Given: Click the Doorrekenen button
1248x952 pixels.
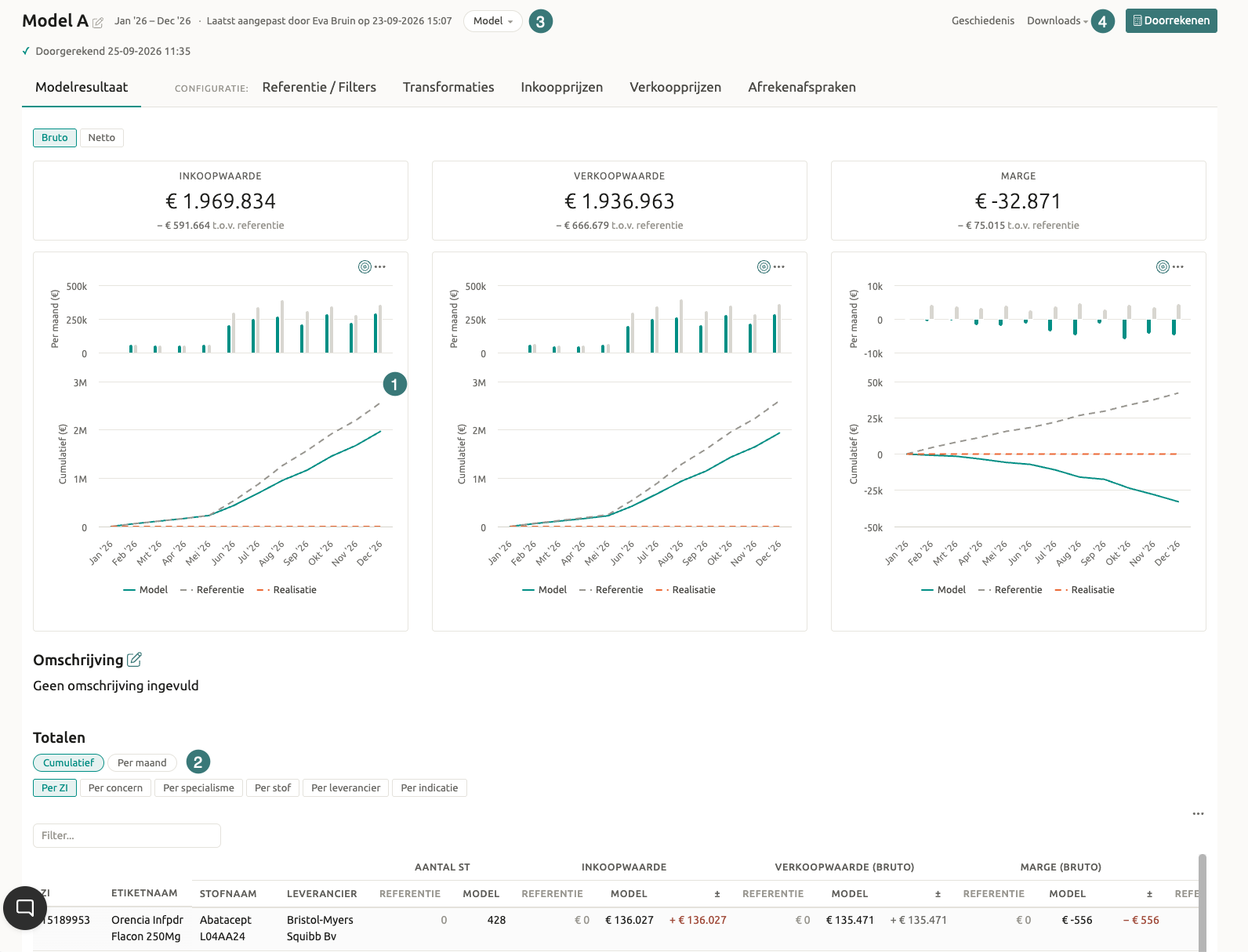Looking at the screenshot, I should 1171,21.
